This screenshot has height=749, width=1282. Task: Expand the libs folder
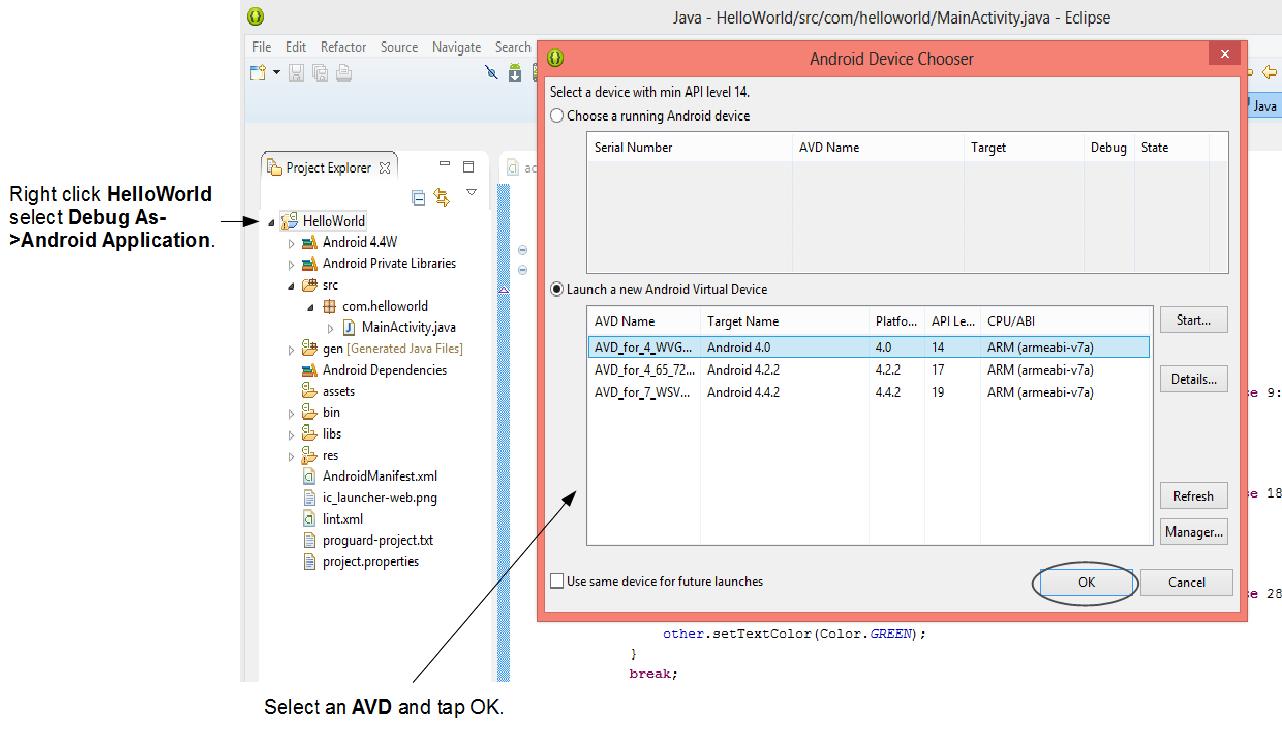tap(292, 434)
